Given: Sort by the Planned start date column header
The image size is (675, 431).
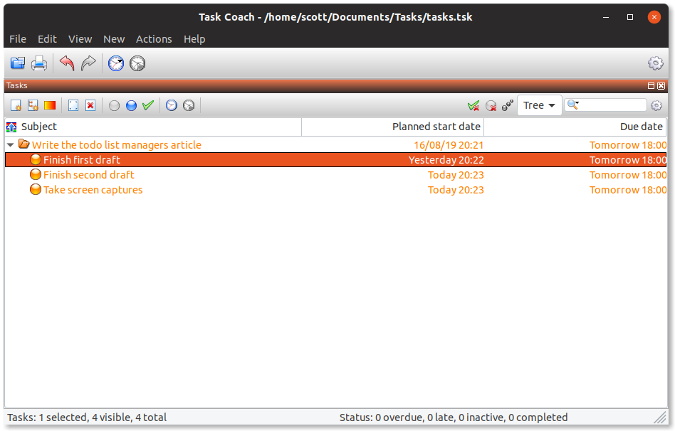Looking at the screenshot, I should coord(392,127).
